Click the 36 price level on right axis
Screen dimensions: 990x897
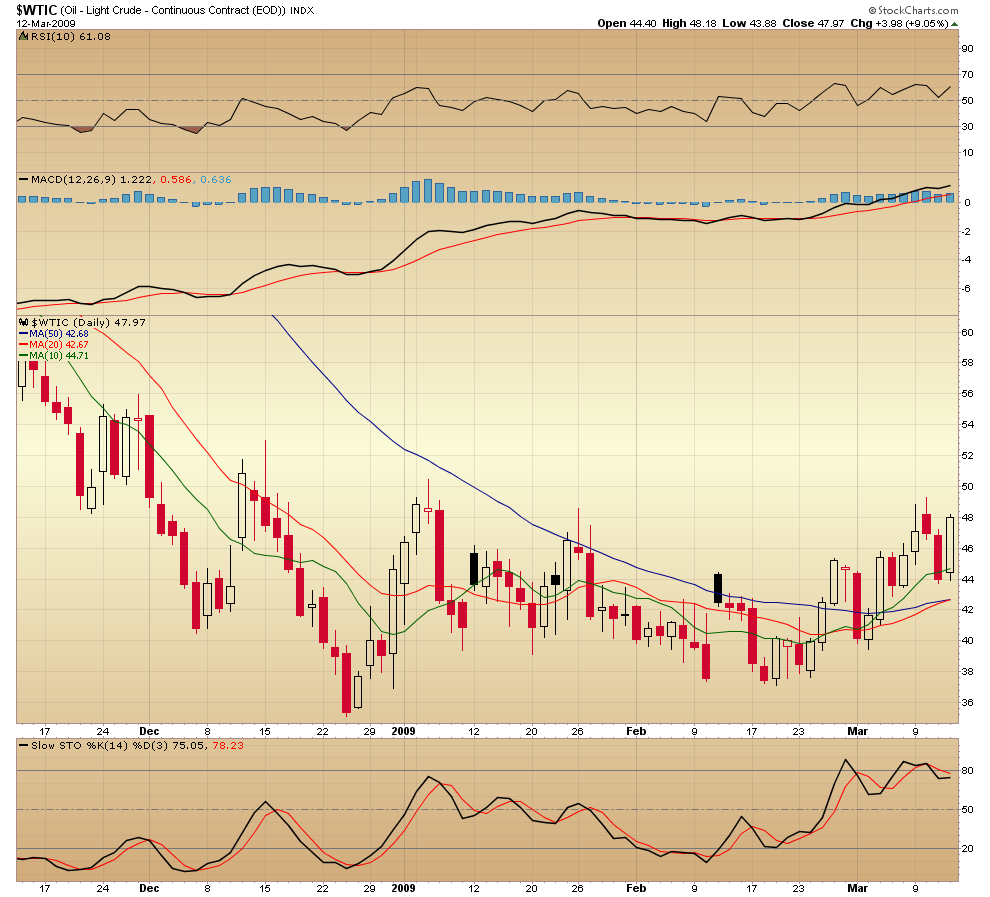point(967,702)
